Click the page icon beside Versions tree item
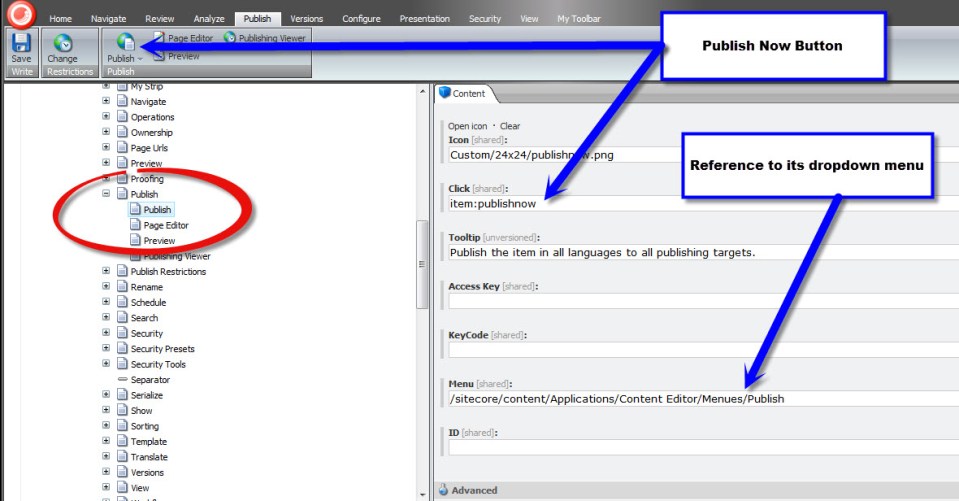Viewport: 959px width, 501px height. click(122, 472)
